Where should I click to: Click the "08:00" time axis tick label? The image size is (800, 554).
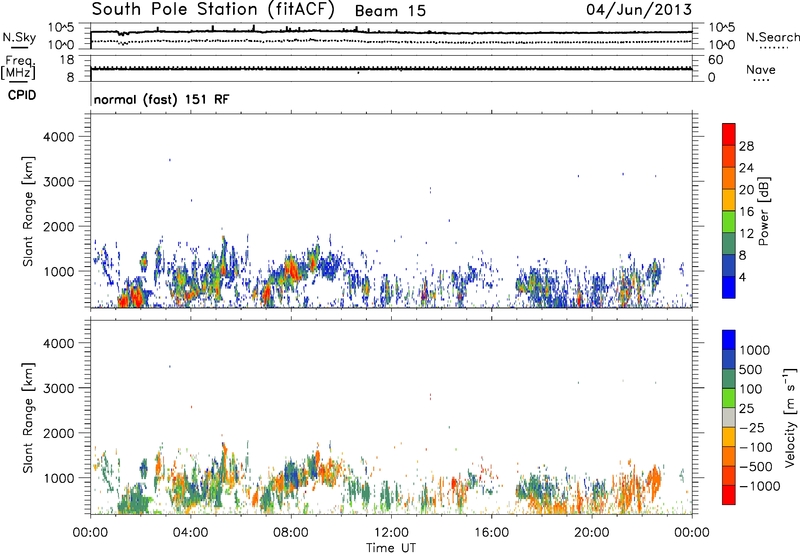point(291,533)
